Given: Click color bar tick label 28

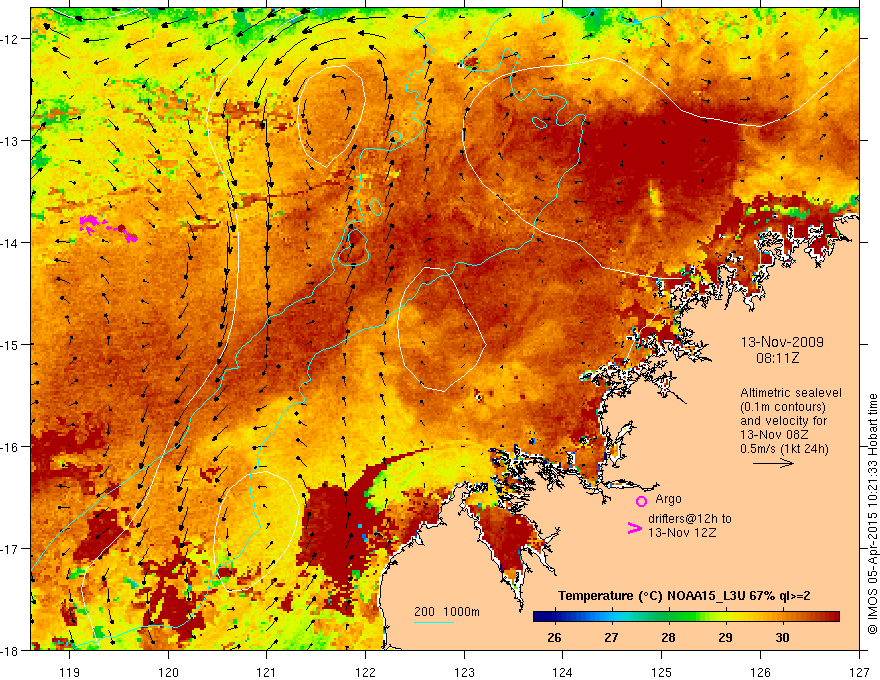Looking at the screenshot, I should coord(668,637).
